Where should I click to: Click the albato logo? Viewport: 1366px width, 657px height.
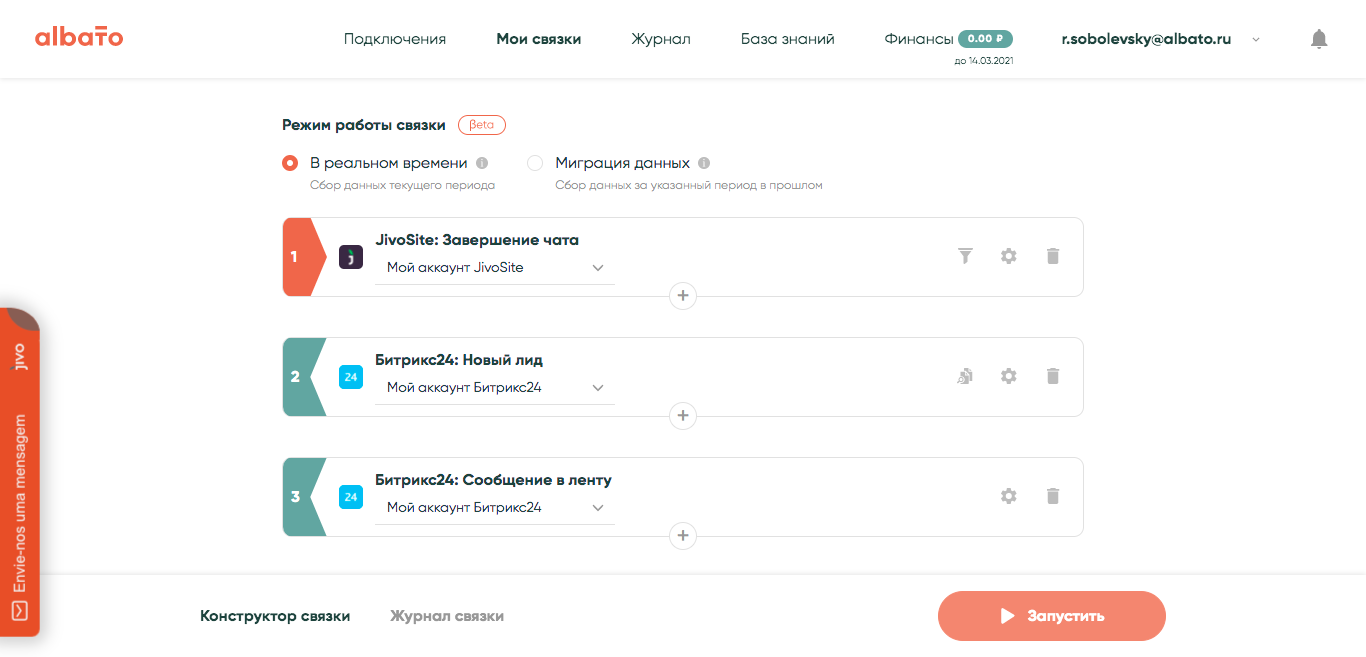click(x=79, y=38)
